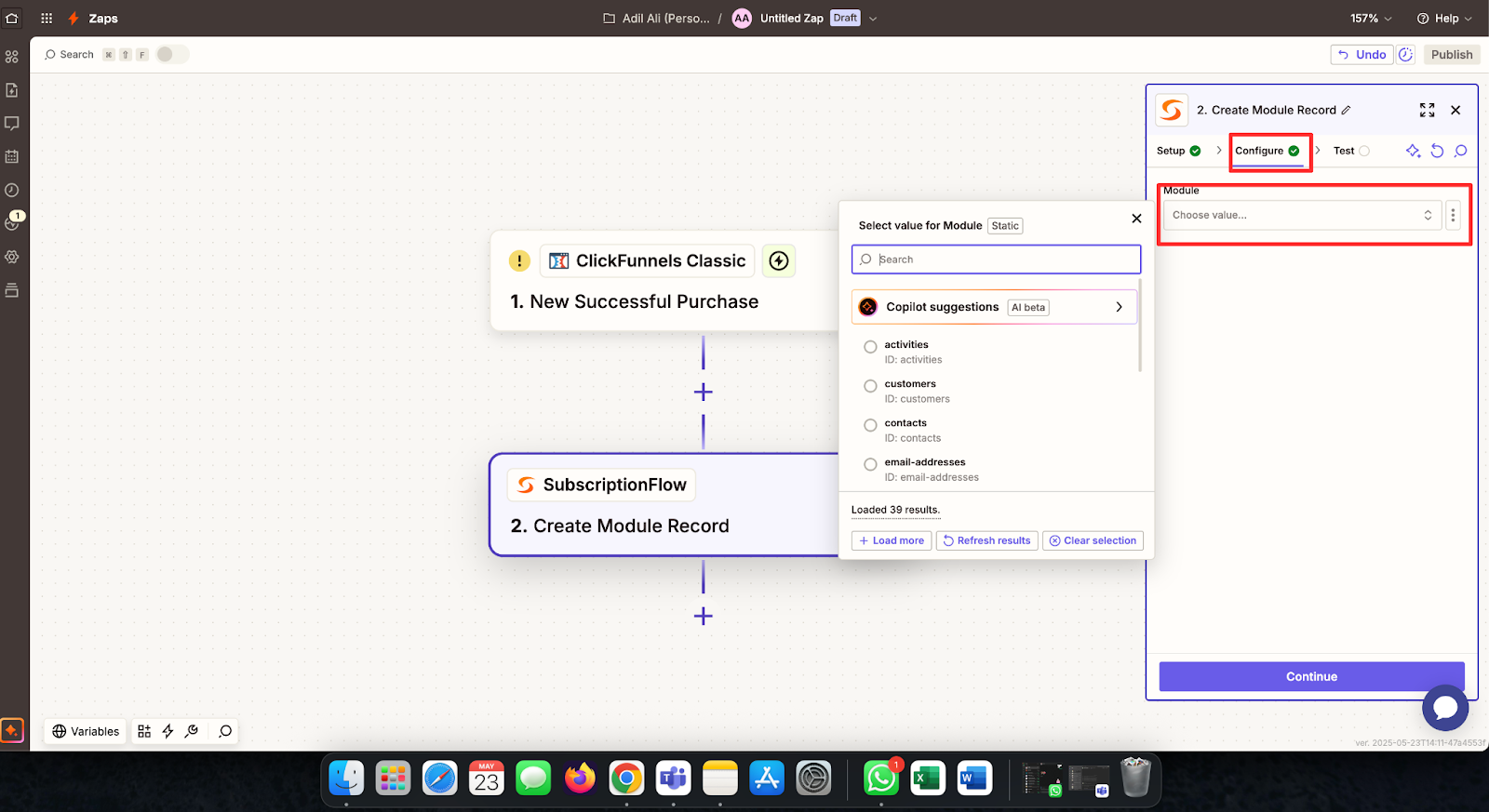
Task: Open the settings gear in left sidebar
Action: coord(12,257)
